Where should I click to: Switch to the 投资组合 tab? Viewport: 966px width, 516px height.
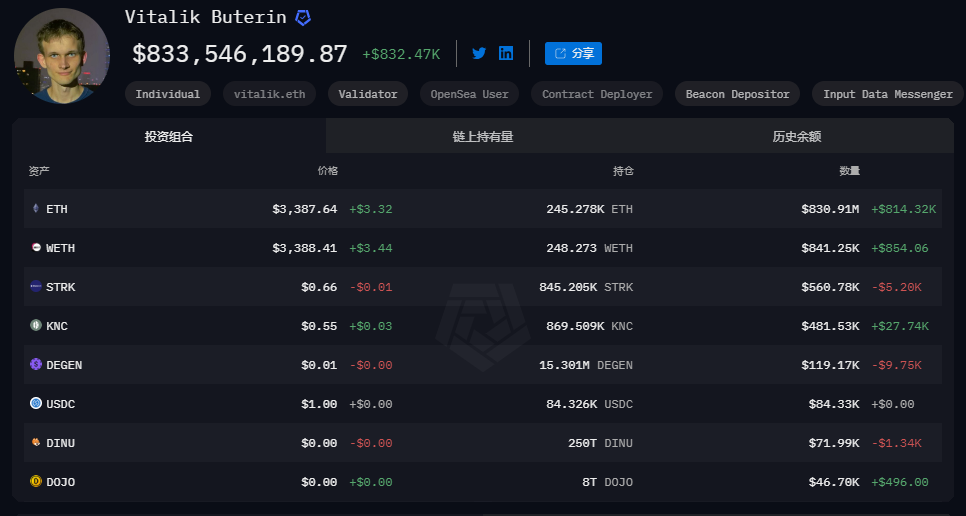[169, 136]
